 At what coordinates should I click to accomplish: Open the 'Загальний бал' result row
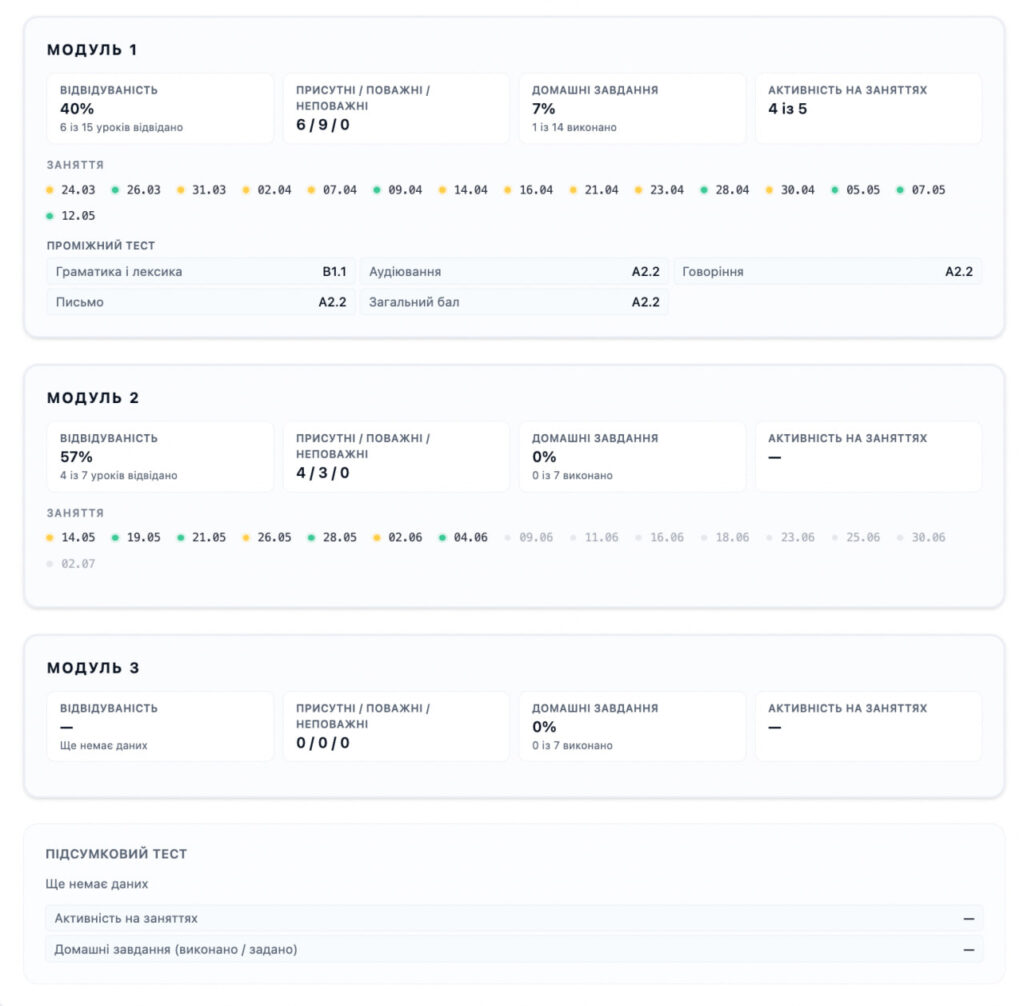tap(514, 302)
